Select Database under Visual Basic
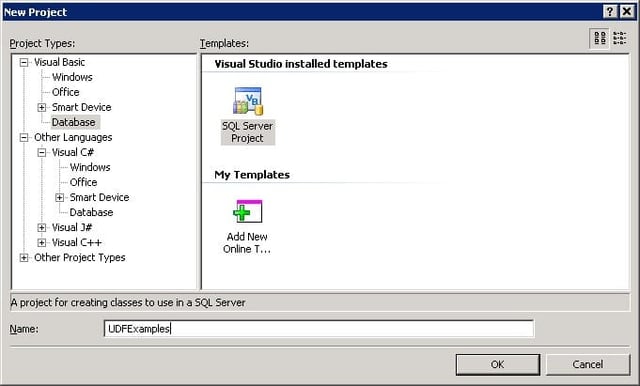Screen dimensions: 640x386 [x=73, y=122]
